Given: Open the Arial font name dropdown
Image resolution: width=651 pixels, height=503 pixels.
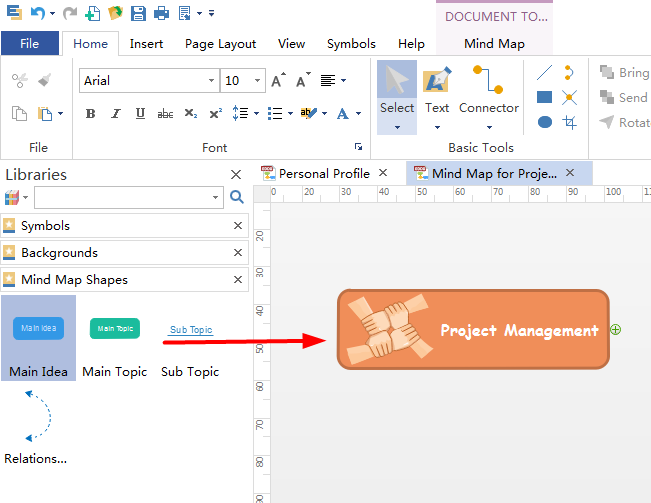Looking at the screenshot, I should [211, 81].
